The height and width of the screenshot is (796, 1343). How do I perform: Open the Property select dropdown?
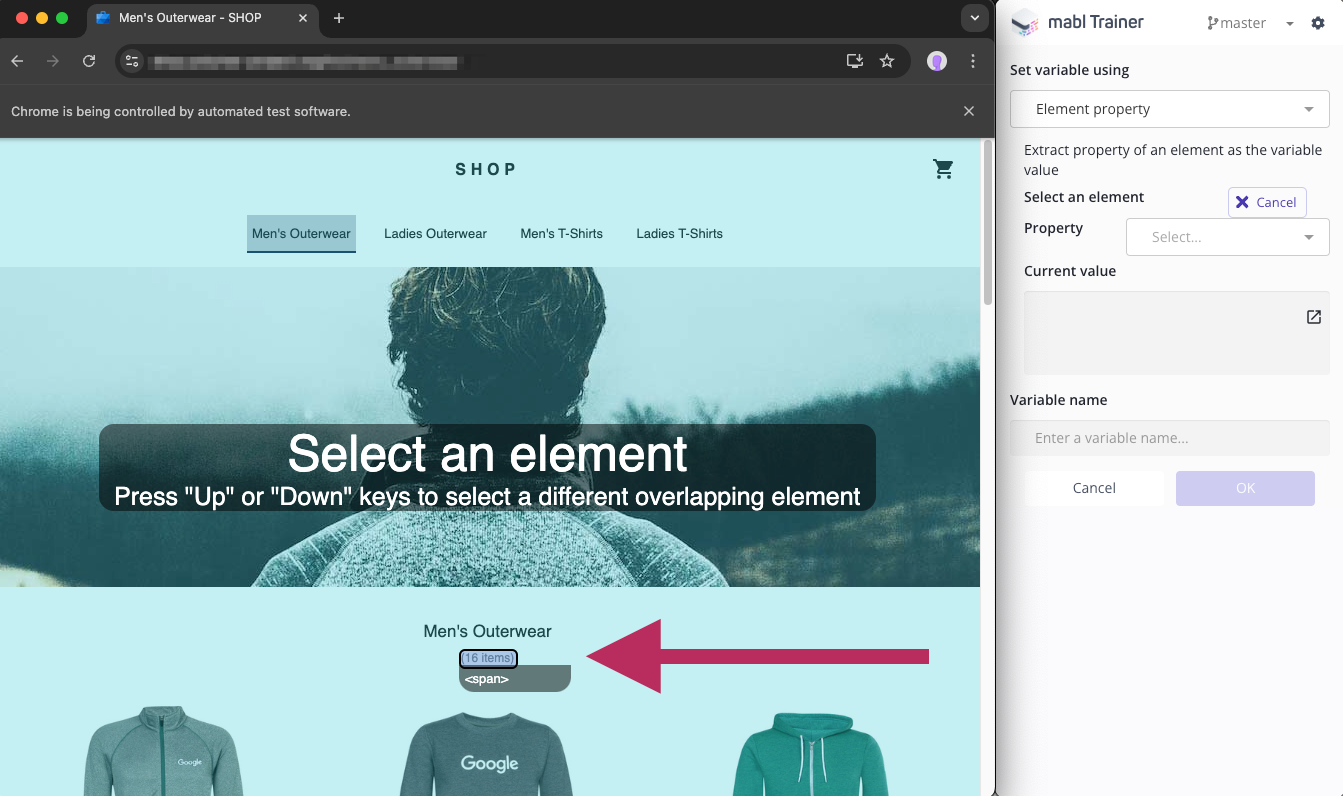click(x=1227, y=237)
